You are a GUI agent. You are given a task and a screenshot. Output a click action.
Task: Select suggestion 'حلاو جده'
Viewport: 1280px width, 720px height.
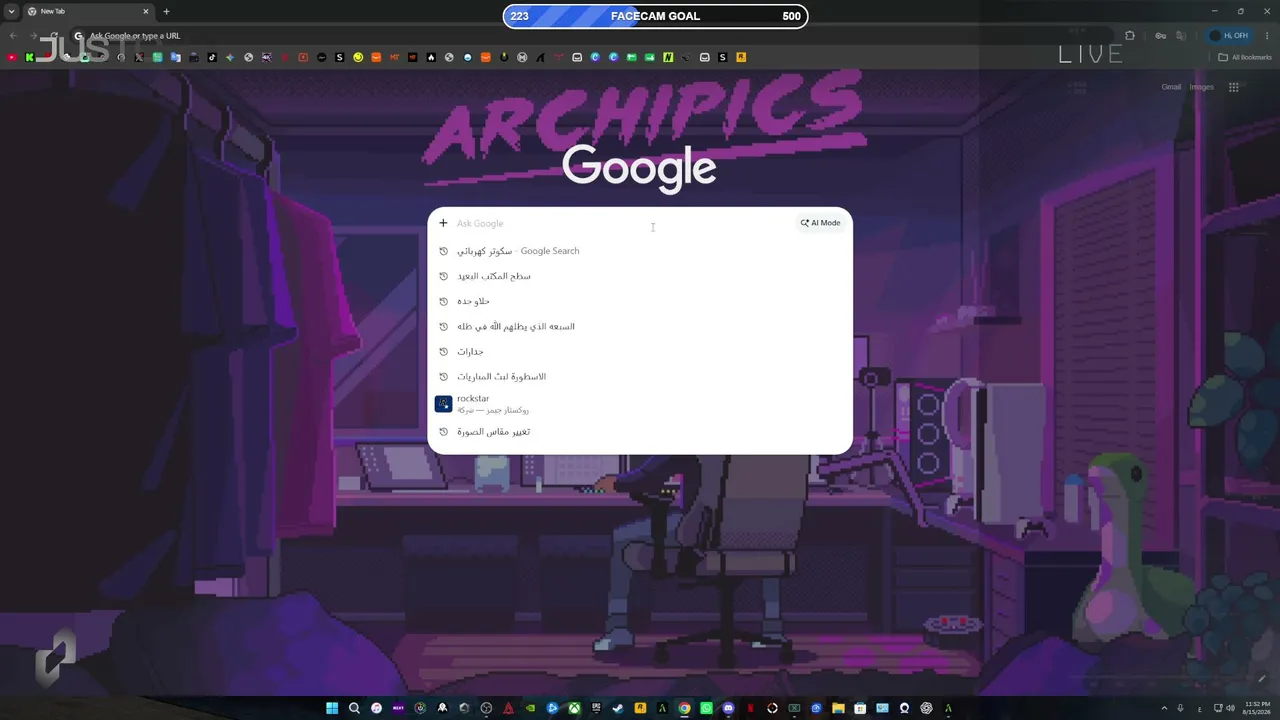tap(640, 301)
